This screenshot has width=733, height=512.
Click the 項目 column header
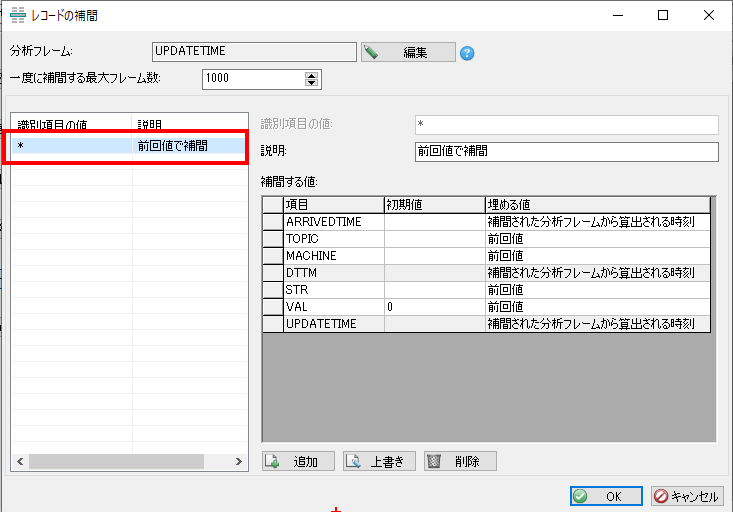click(334, 205)
